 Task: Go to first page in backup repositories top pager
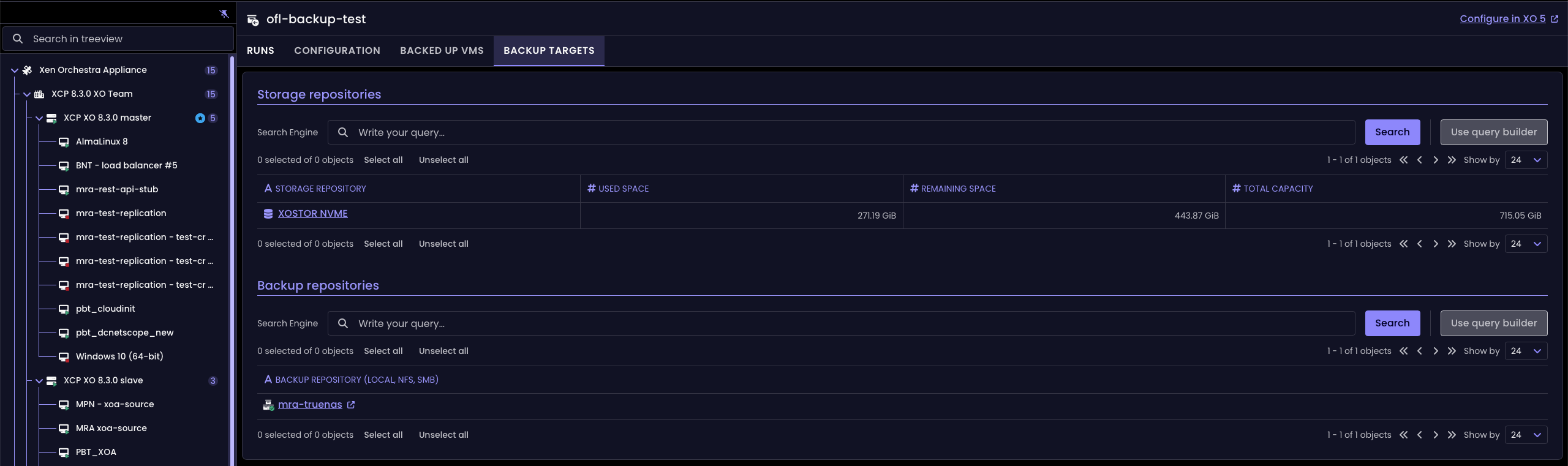coord(1403,351)
